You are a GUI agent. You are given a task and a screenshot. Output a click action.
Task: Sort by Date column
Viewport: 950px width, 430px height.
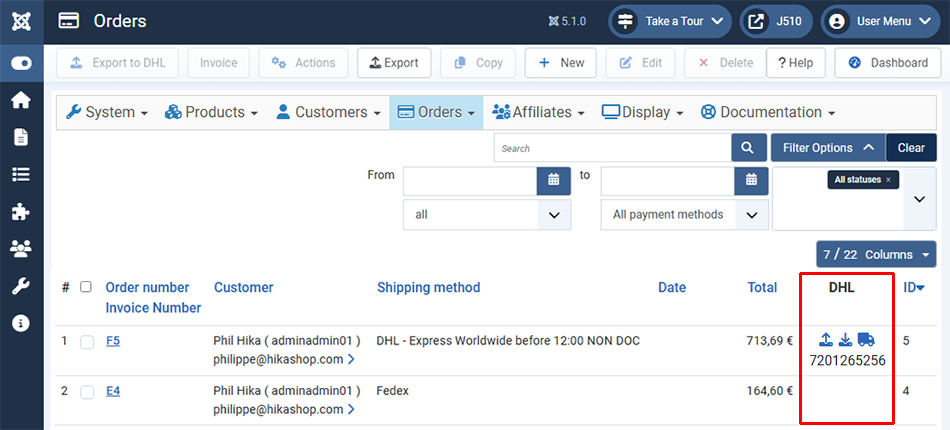coord(672,287)
